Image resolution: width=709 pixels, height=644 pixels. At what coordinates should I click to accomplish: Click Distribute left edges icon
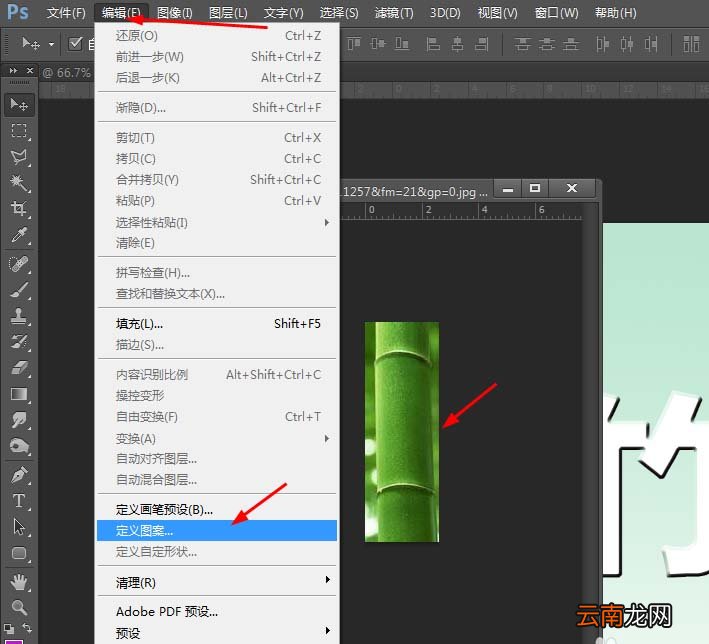[x=603, y=44]
